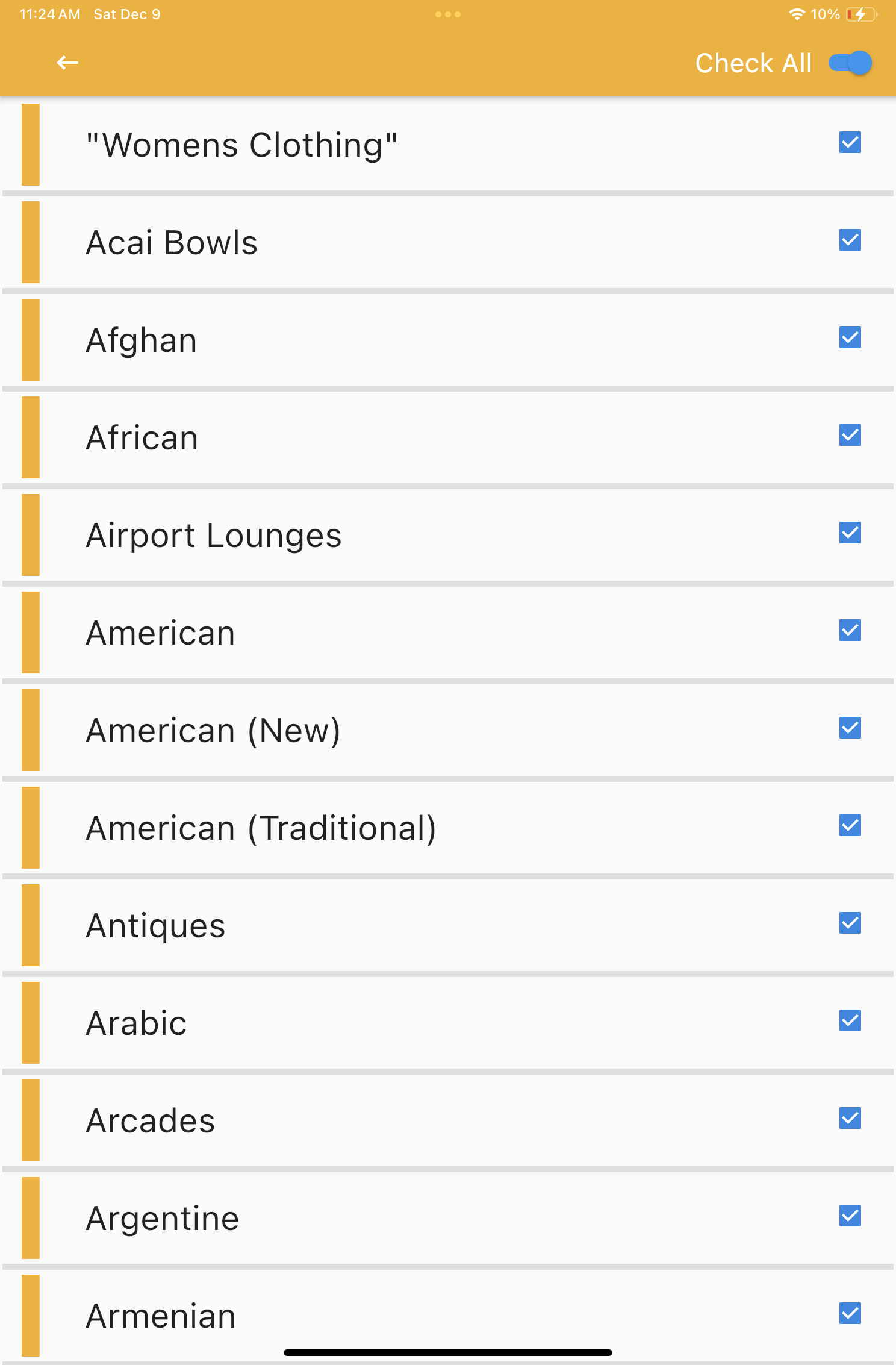Tap the yellow bar beside Afghan
896x1365 pixels.
[31, 340]
